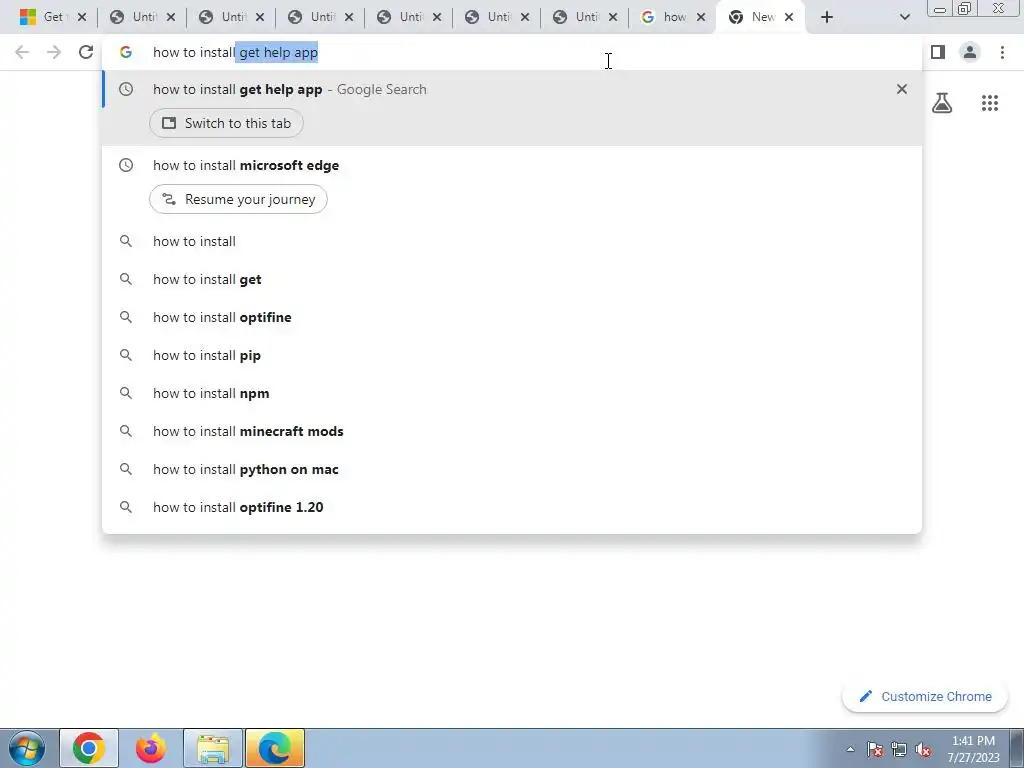Open Firefox from the taskbar
The width and height of the screenshot is (1024, 768).
150,748
